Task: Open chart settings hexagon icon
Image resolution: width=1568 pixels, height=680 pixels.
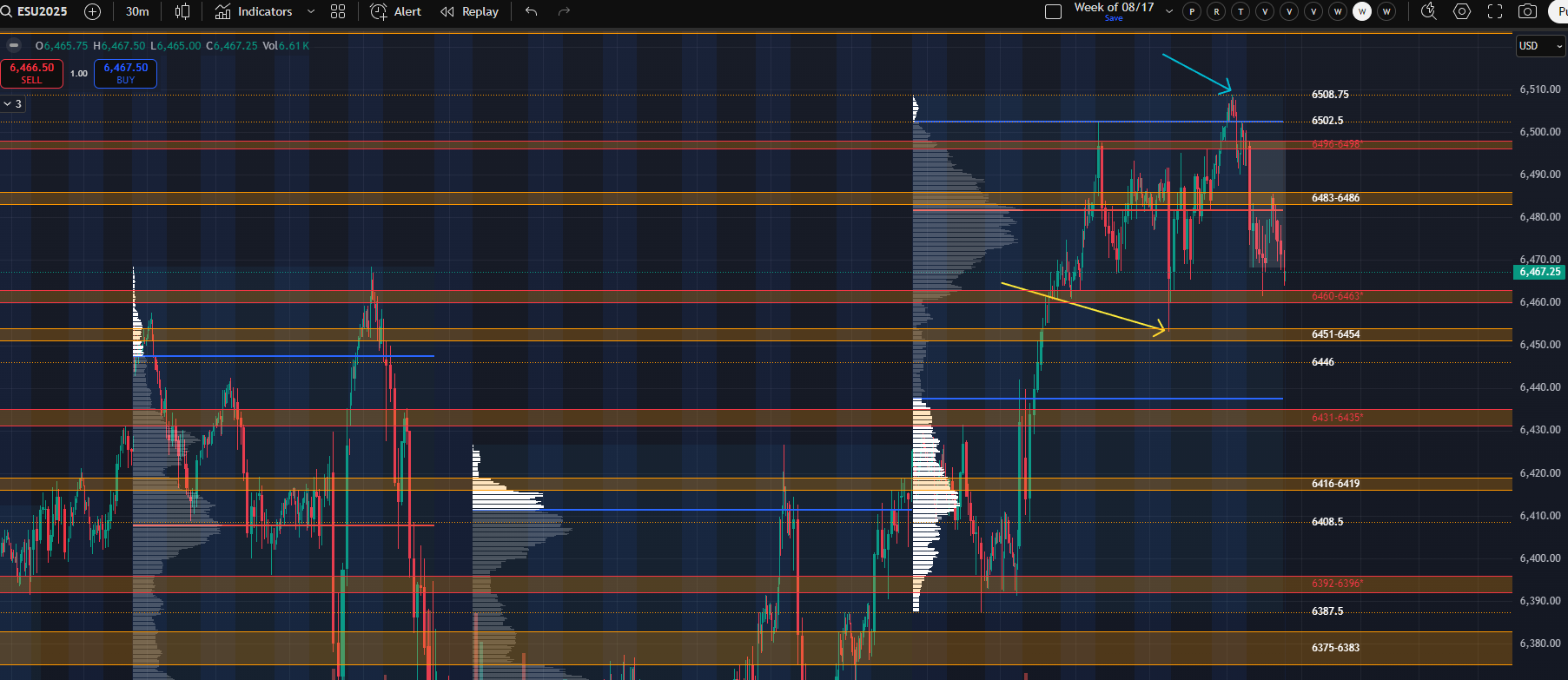Action: pyautogui.click(x=1462, y=11)
